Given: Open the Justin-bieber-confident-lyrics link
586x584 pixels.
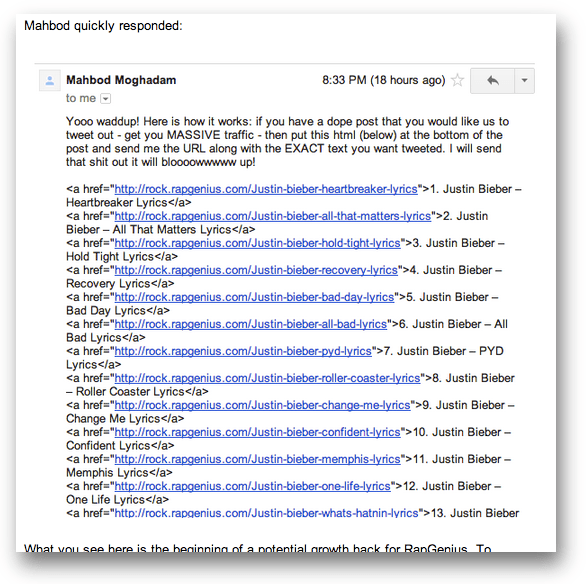Looking at the screenshot, I should (257, 432).
